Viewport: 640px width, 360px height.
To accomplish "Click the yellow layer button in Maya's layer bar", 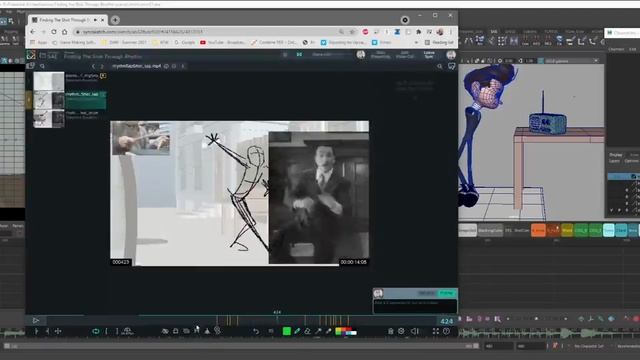I will pyautogui.click(x=567, y=231).
